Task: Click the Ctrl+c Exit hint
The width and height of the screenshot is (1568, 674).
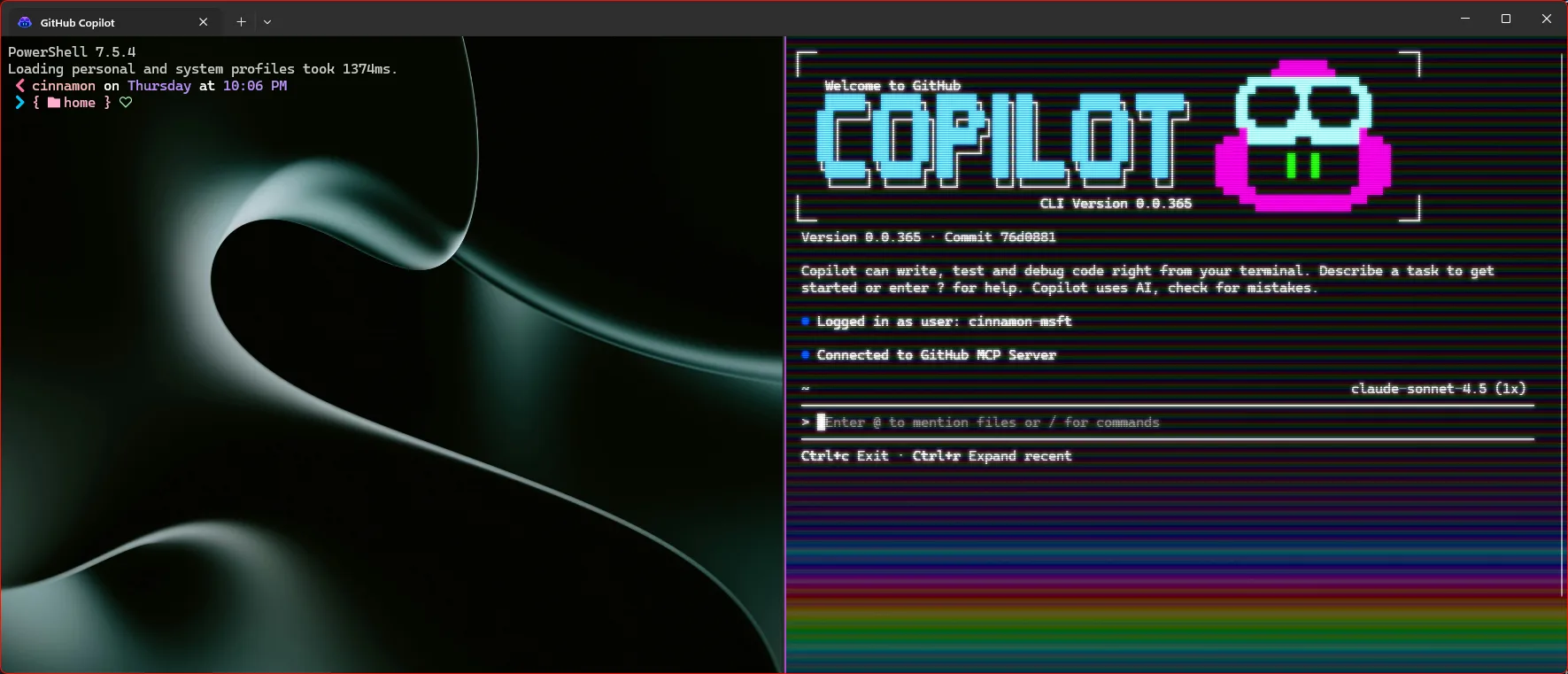Action: tap(844, 456)
